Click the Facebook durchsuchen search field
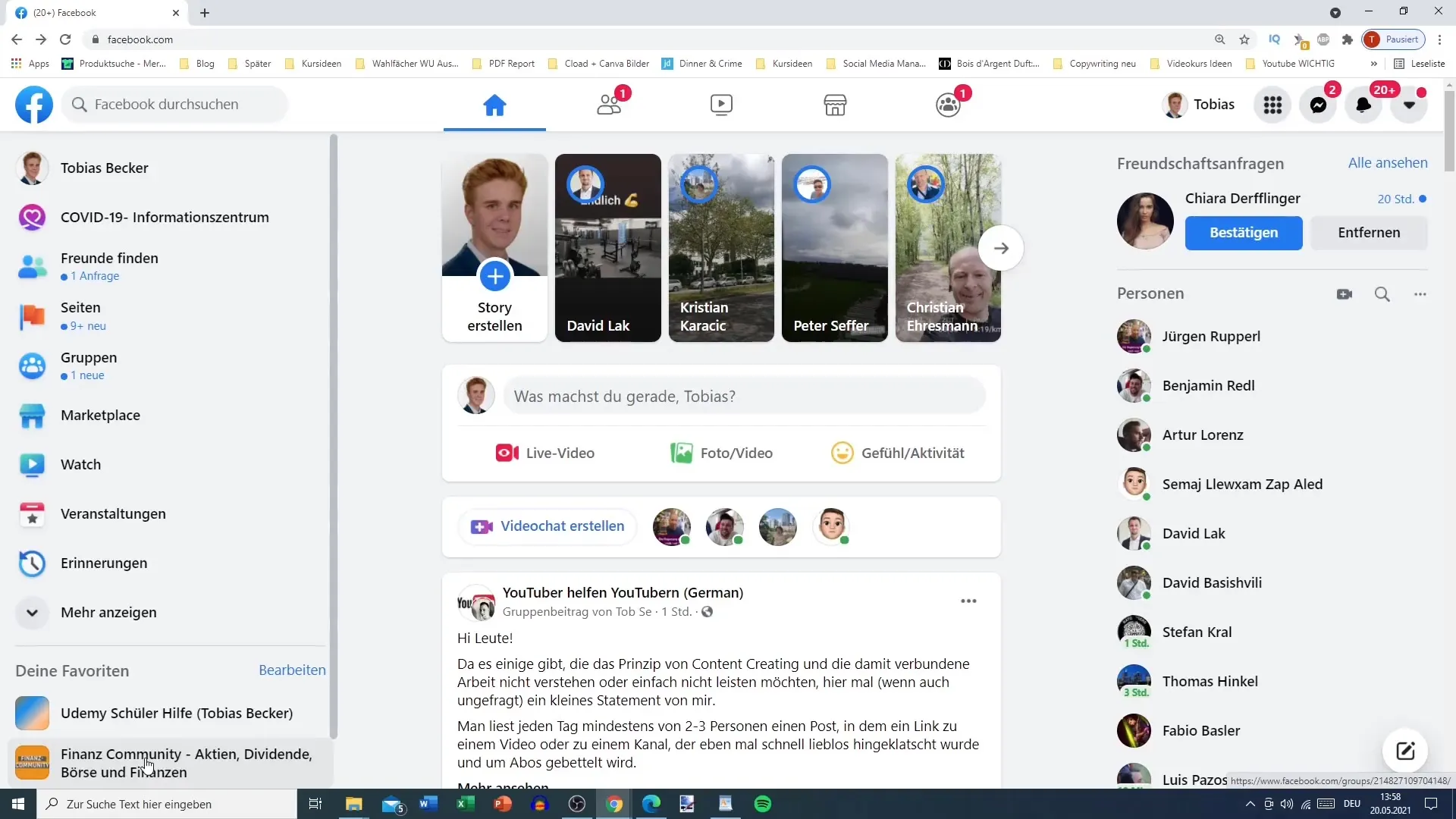Image resolution: width=1456 pixels, height=819 pixels. click(x=176, y=105)
